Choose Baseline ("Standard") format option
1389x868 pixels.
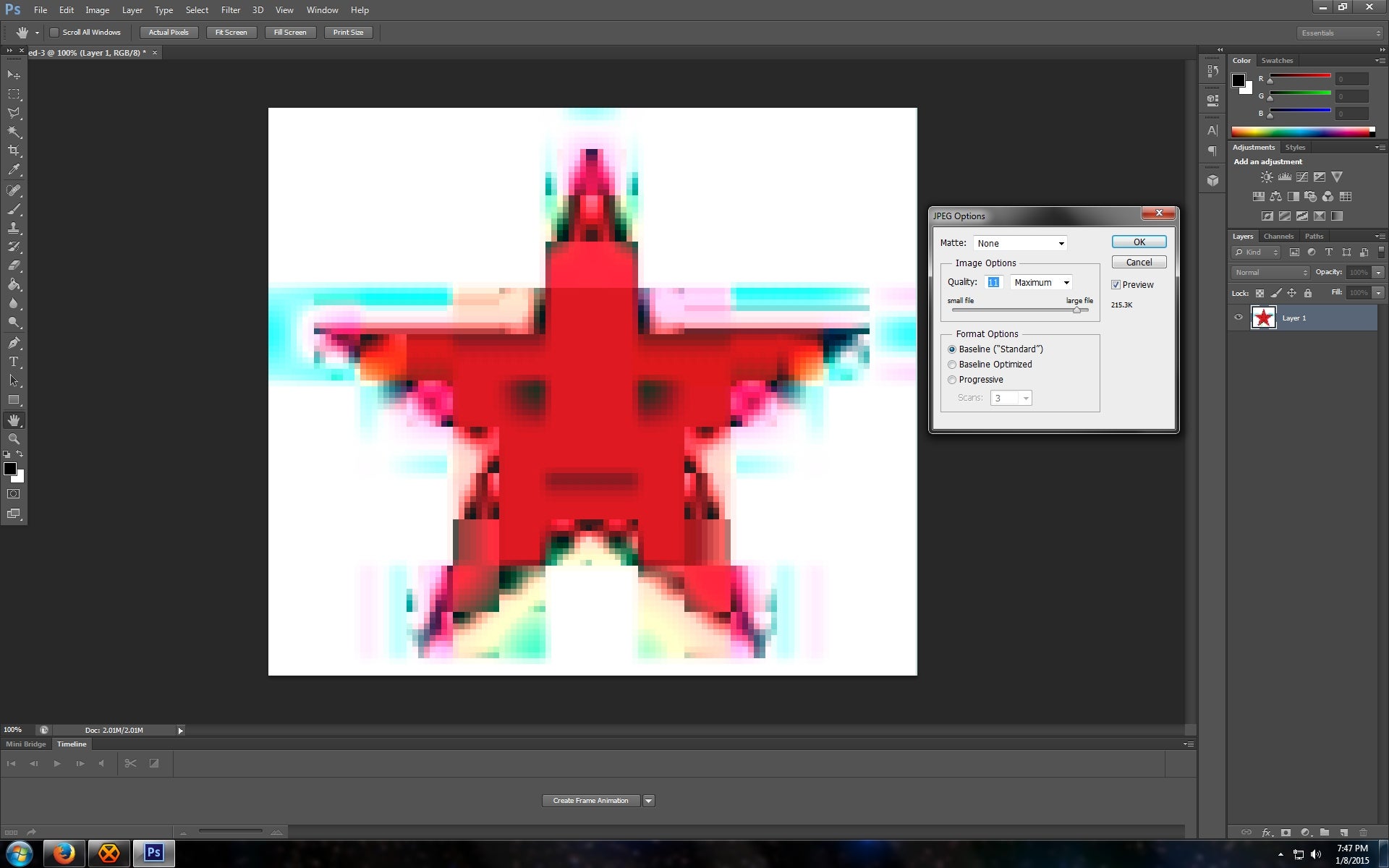click(952, 349)
